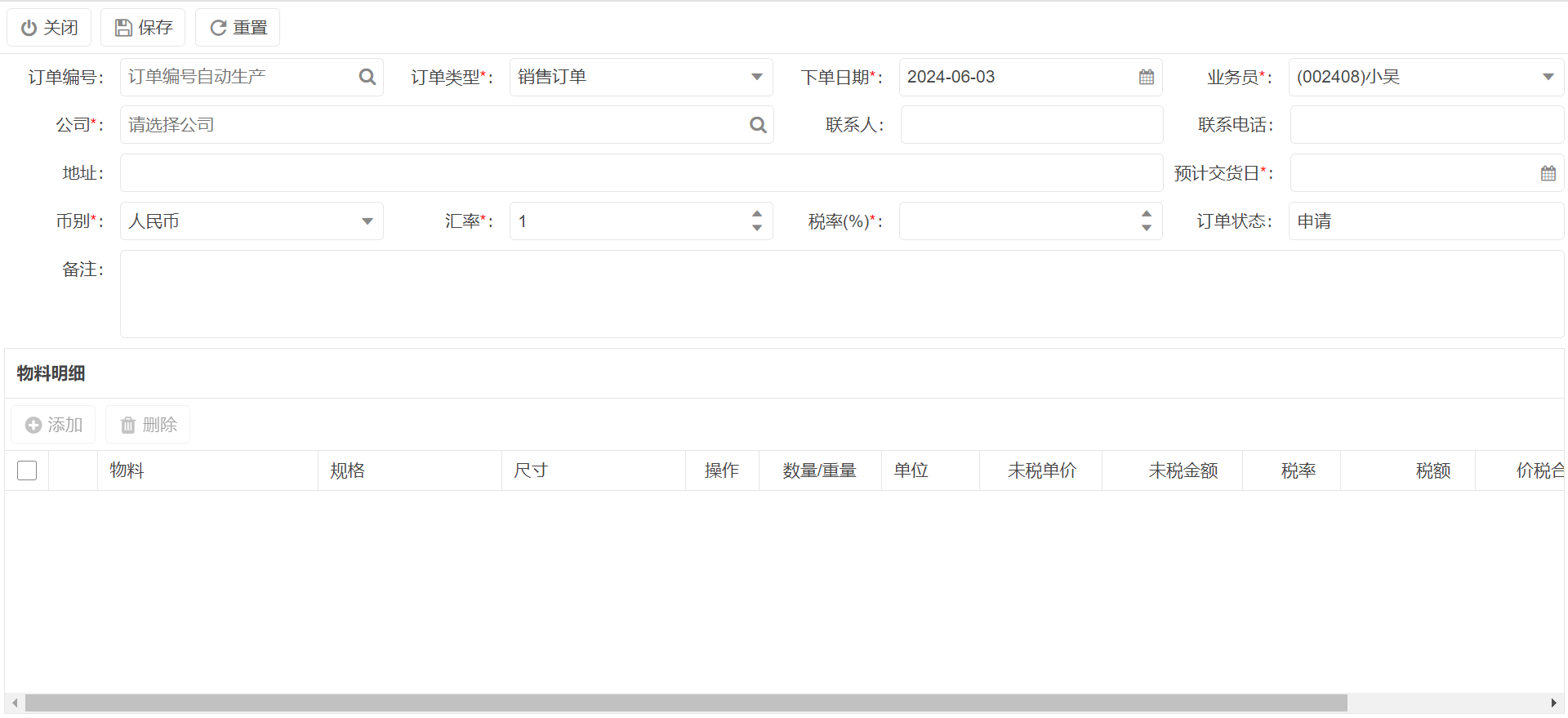1568x718 pixels.
Task: Decrease 税率(%) with the down arrow
Action: (x=1147, y=228)
